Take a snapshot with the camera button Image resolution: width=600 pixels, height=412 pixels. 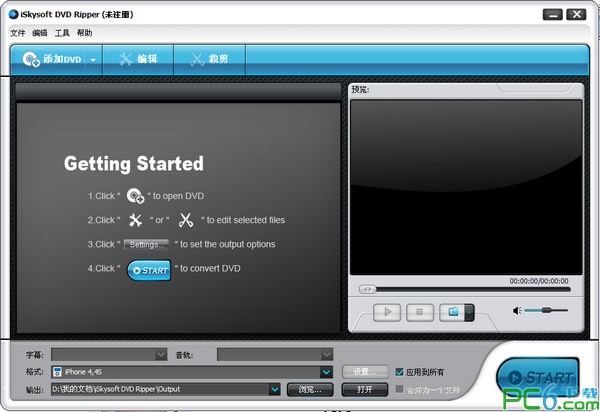(452, 313)
